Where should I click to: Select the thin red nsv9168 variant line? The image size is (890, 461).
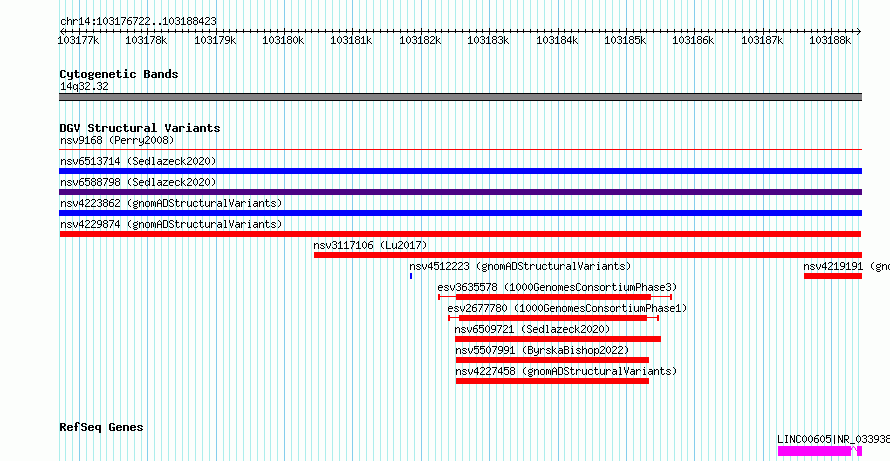pos(461,150)
